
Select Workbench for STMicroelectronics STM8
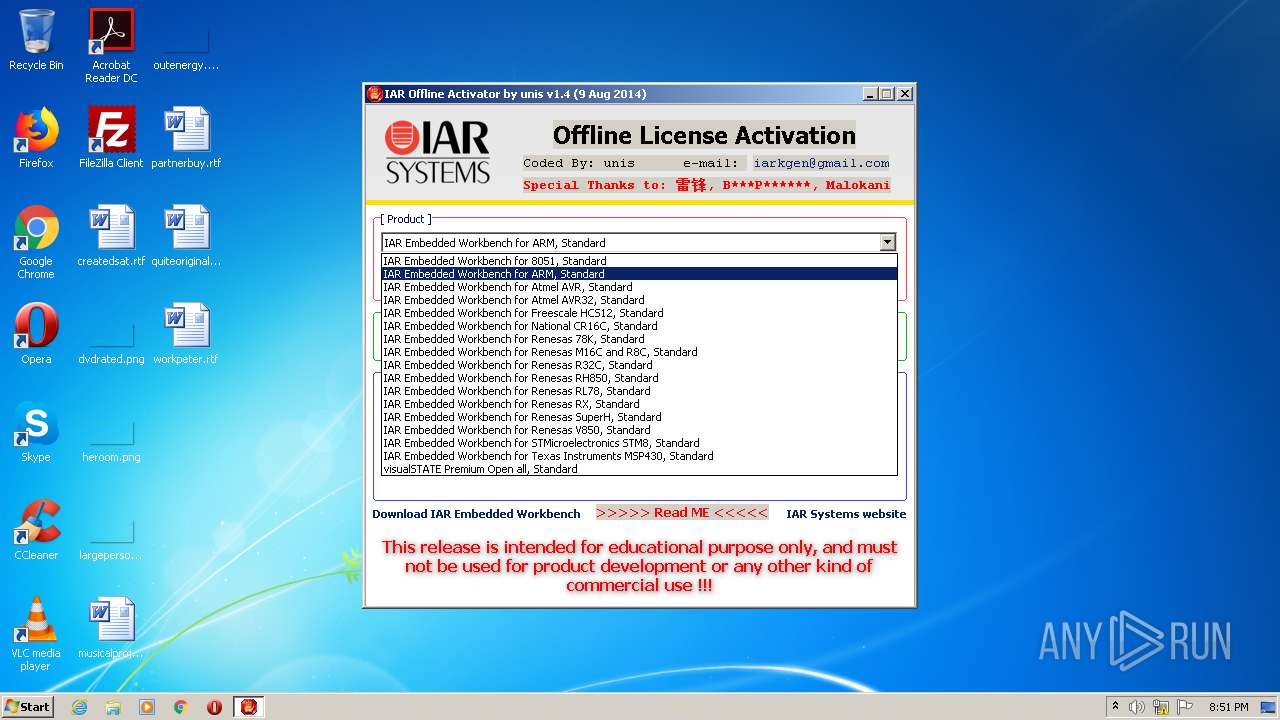point(639,443)
